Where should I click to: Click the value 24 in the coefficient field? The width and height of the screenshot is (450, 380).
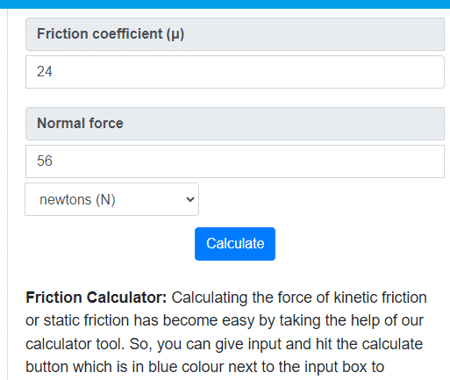tap(44, 72)
